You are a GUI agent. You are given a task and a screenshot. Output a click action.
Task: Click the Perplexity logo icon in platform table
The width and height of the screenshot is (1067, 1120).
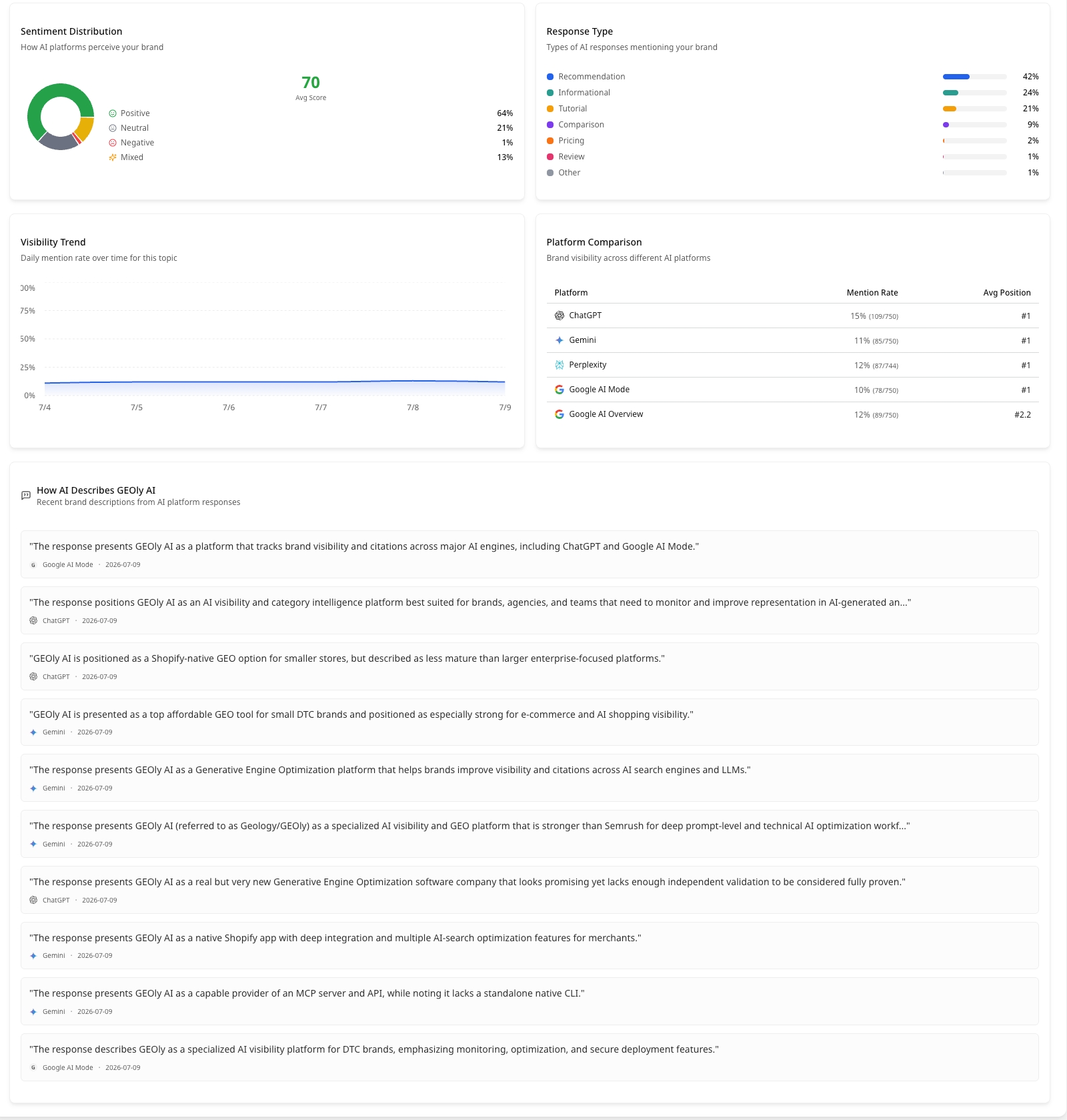tap(560, 365)
